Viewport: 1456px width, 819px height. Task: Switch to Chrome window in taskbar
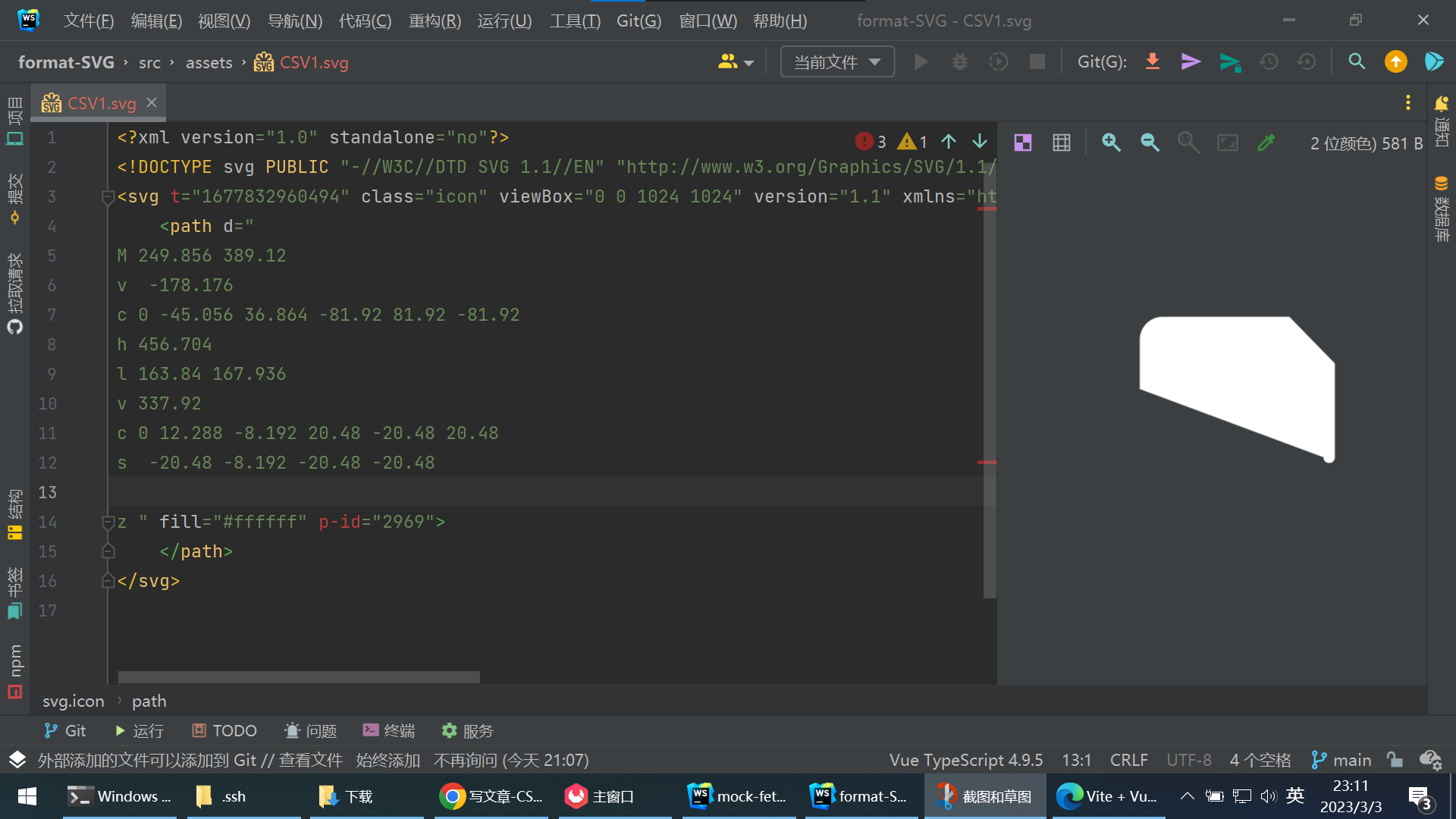(x=491, y=796)
